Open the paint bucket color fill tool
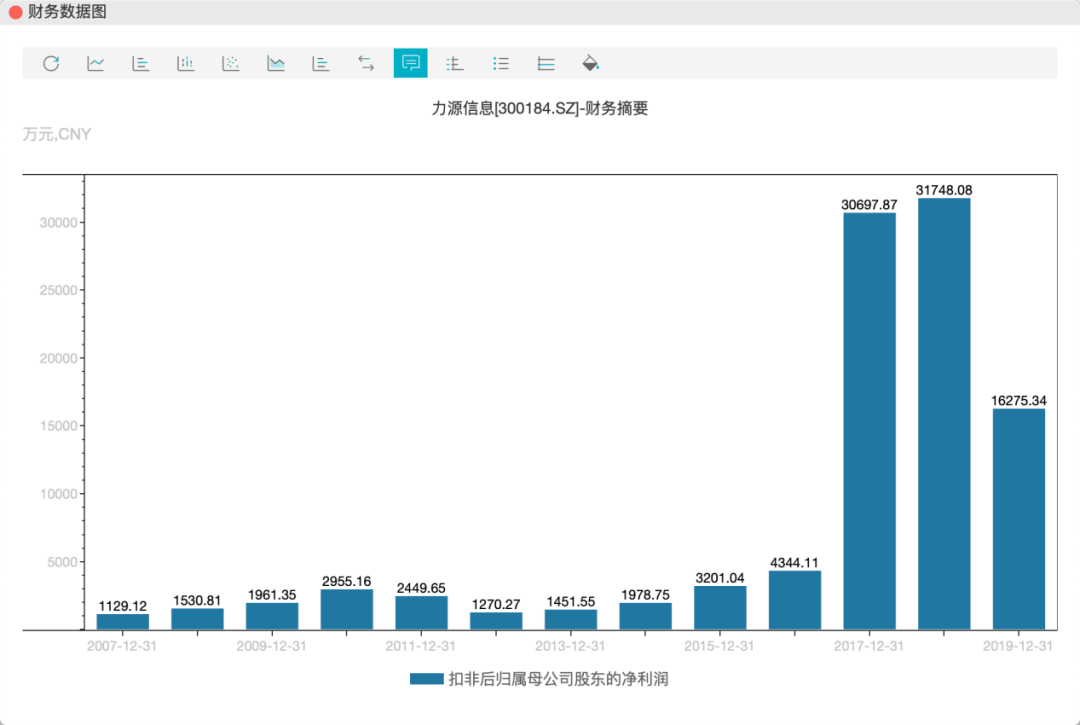 (x=591, y=63)
